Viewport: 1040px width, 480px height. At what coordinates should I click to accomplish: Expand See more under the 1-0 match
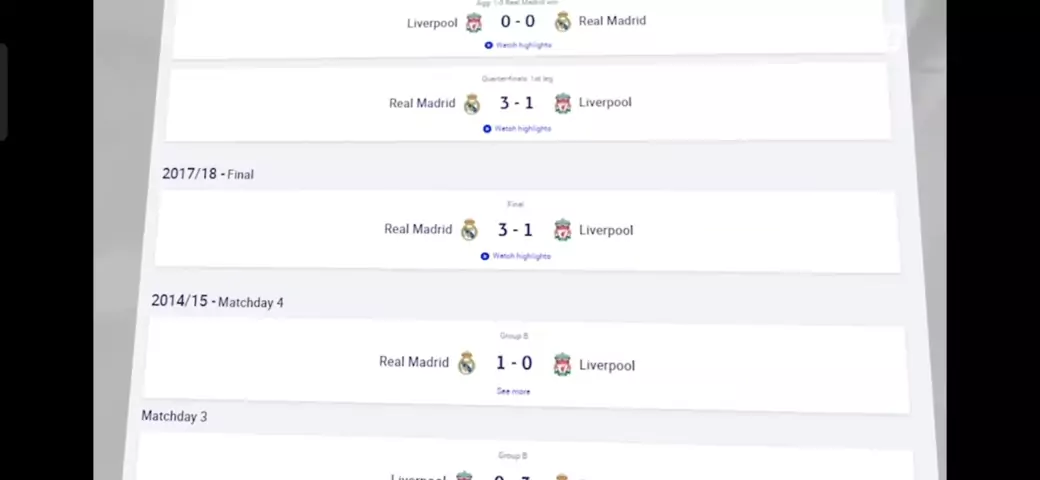513,391
